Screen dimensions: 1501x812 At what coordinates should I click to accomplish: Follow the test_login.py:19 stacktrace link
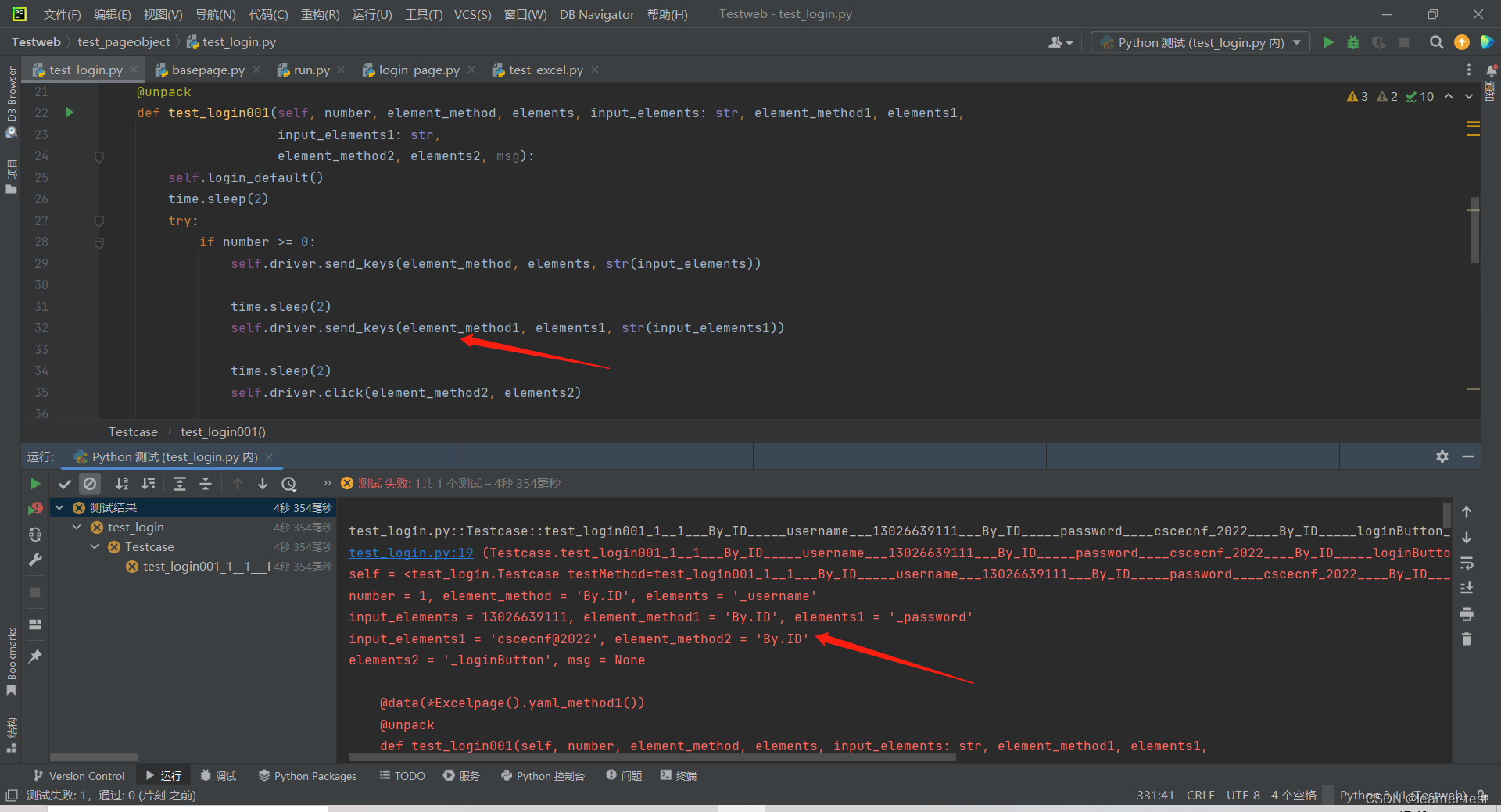(x=410, y=553)
